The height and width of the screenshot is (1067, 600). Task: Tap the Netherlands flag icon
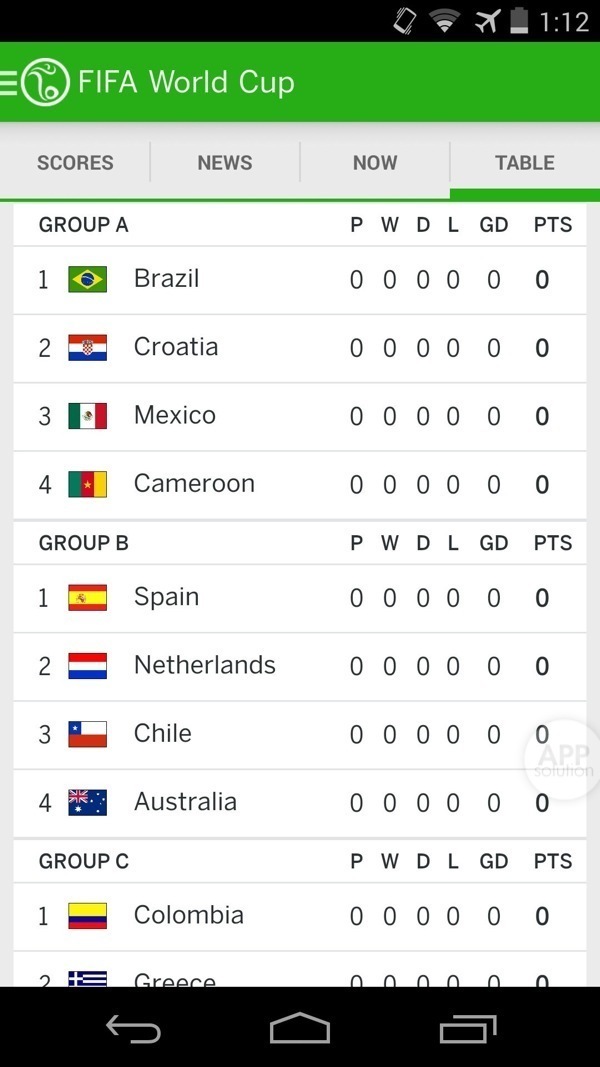[88, 666]
